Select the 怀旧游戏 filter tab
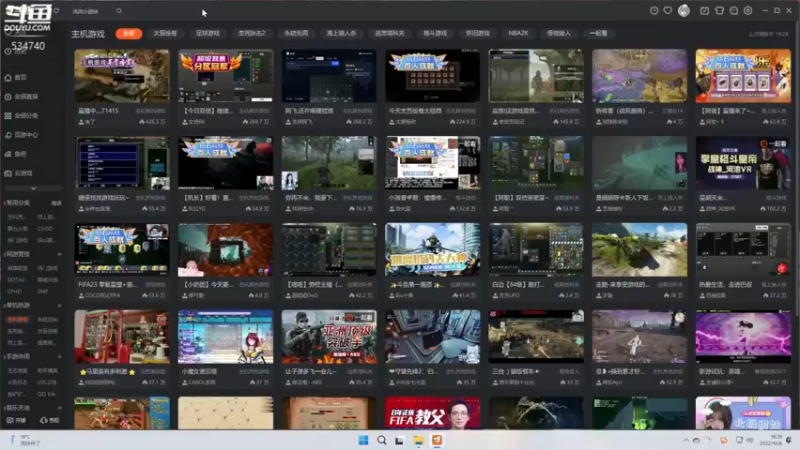The width and height of the screenshot is (800, 450). [478, 33]
